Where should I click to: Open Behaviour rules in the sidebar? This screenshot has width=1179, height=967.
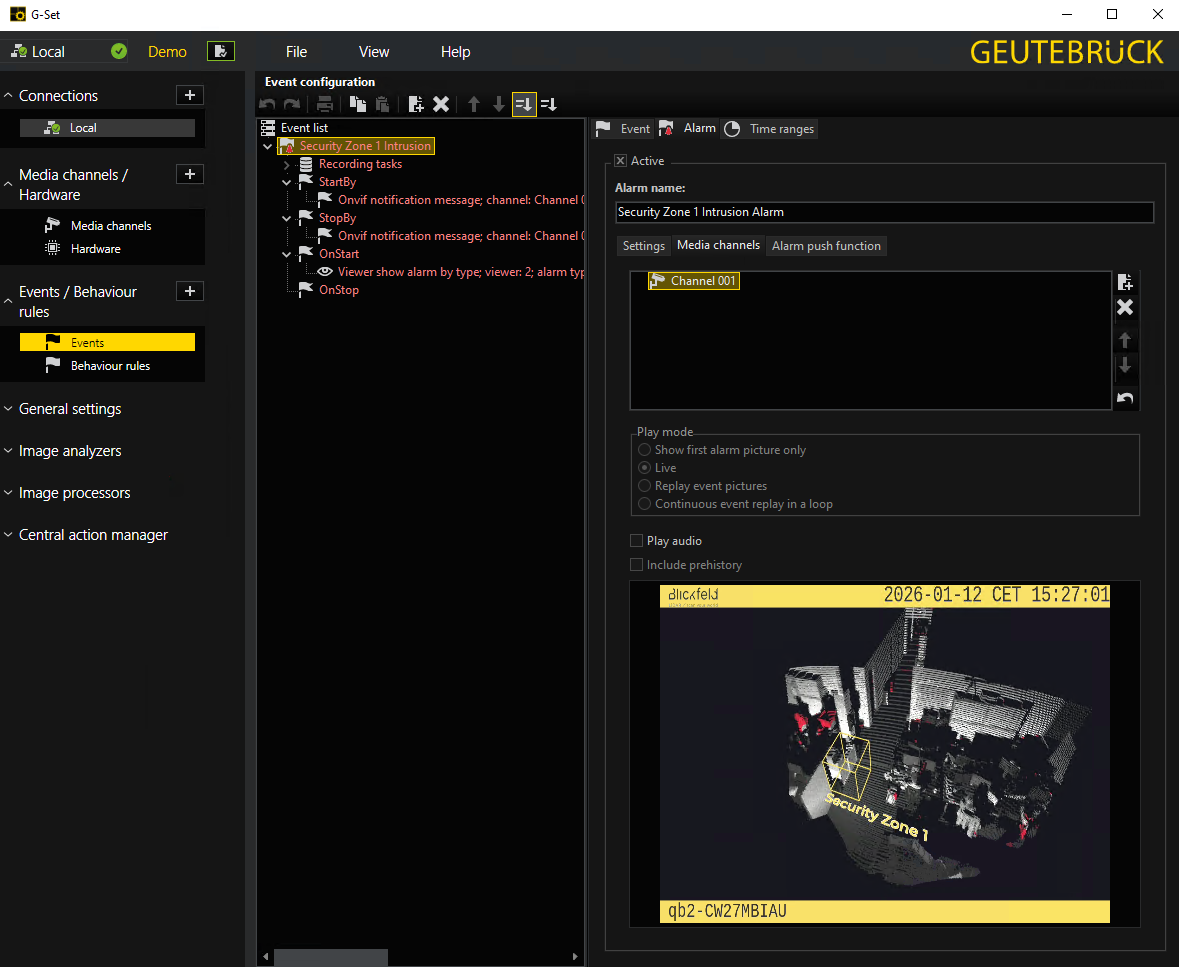click(110, 366)
